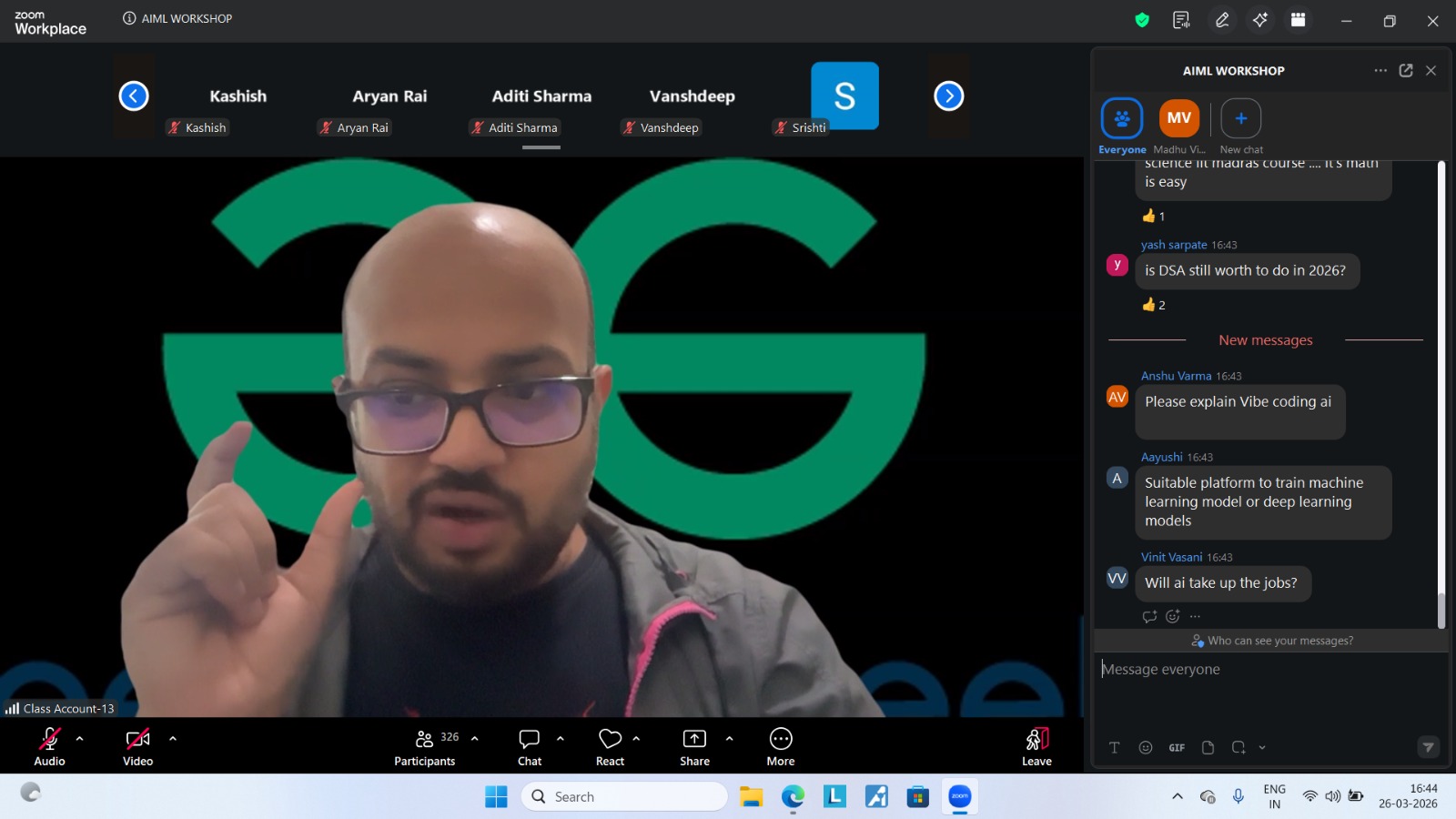The height and width of the screenshot is (819, 1456).
Task: Expand the screenshot options arrow in composer
Action: pyautogui.click(x=1262, y=747)
